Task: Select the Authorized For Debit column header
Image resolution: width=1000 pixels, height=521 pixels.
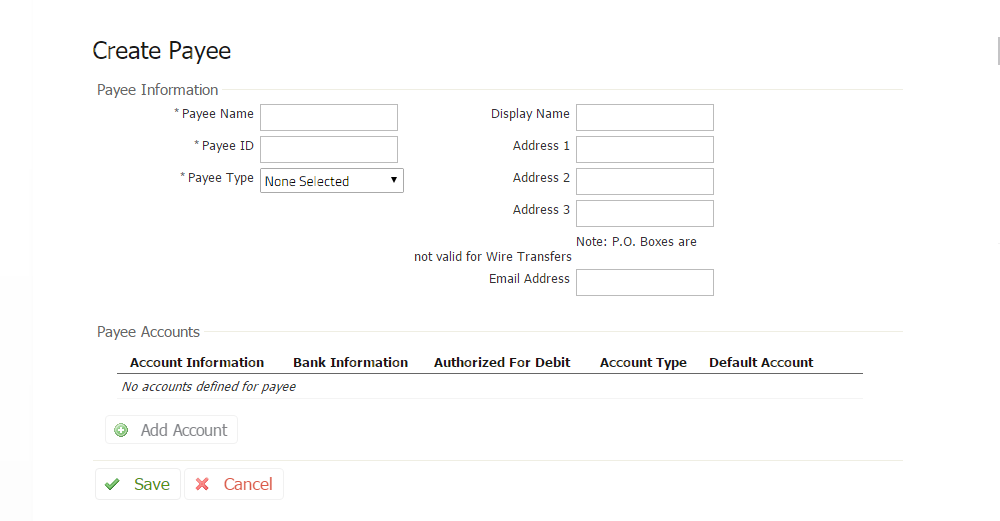Action: tap(502, 363)
